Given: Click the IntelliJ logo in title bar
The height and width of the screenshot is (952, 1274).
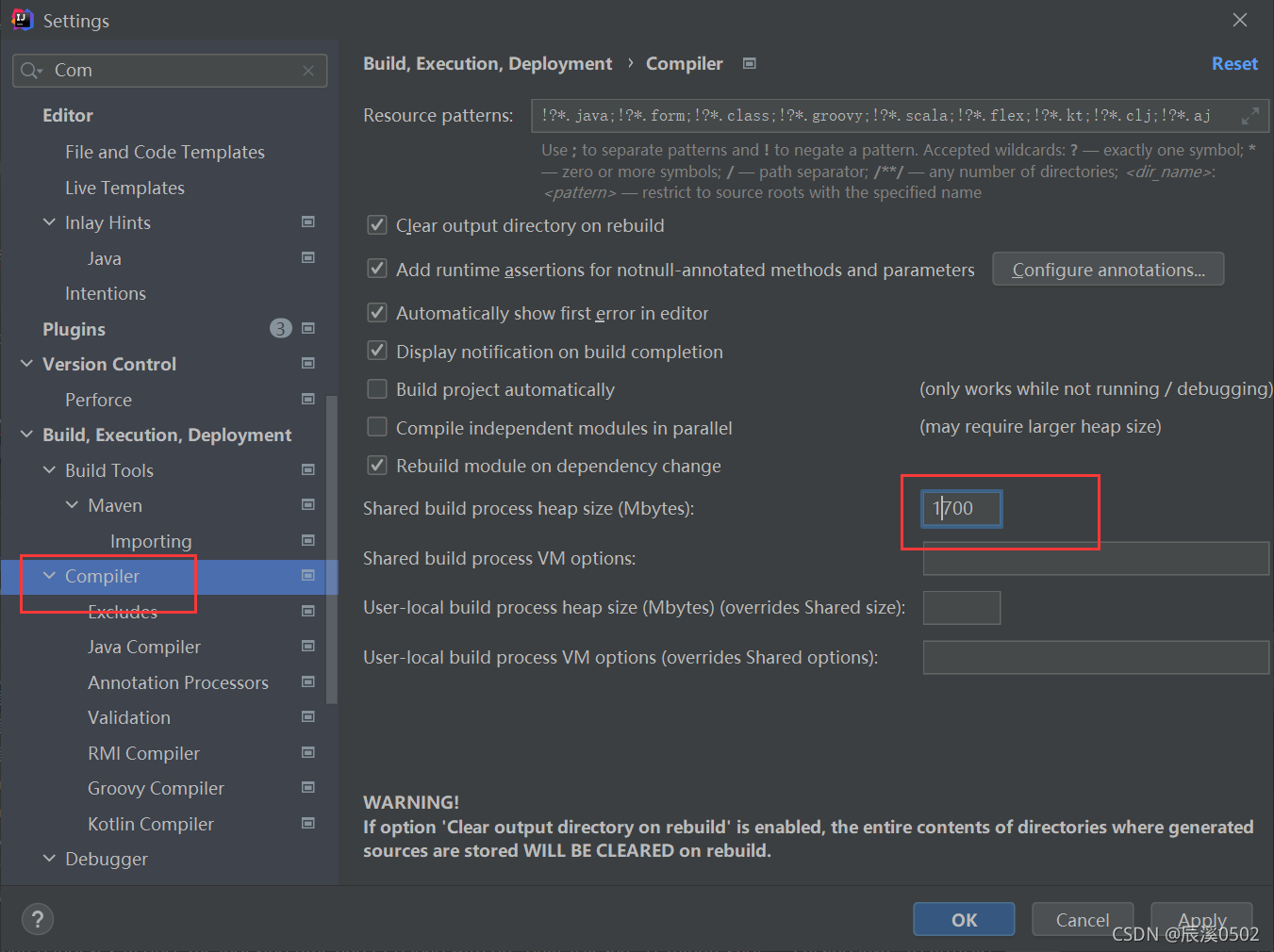Looking at the screenshot, I should point(22,20).
